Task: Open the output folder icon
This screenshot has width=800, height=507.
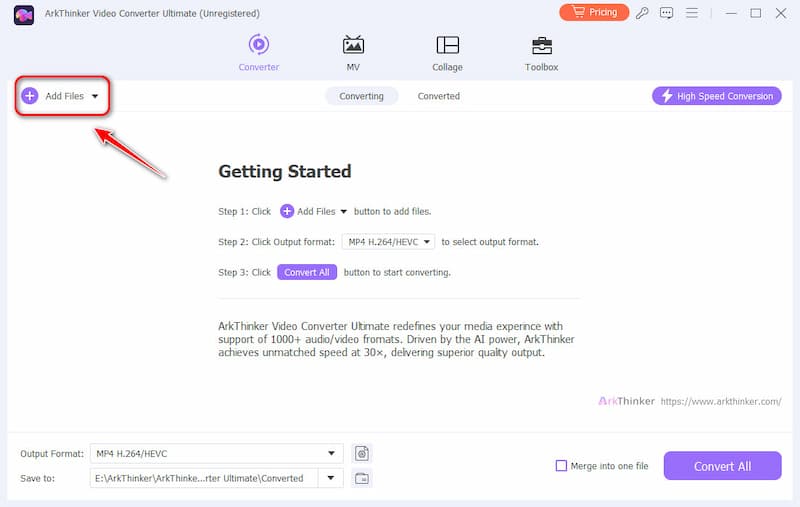Action: pos(362,478)
